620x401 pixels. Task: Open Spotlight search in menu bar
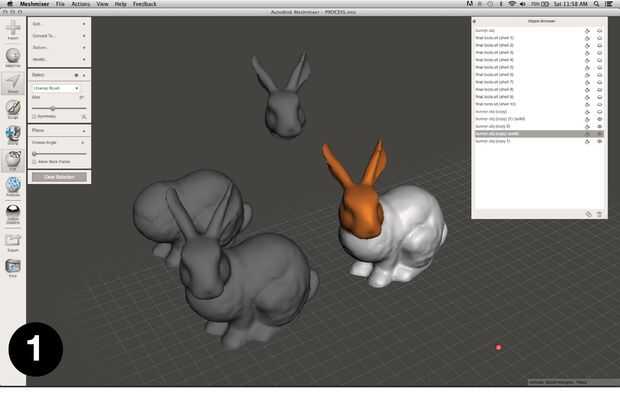point(596,4)
